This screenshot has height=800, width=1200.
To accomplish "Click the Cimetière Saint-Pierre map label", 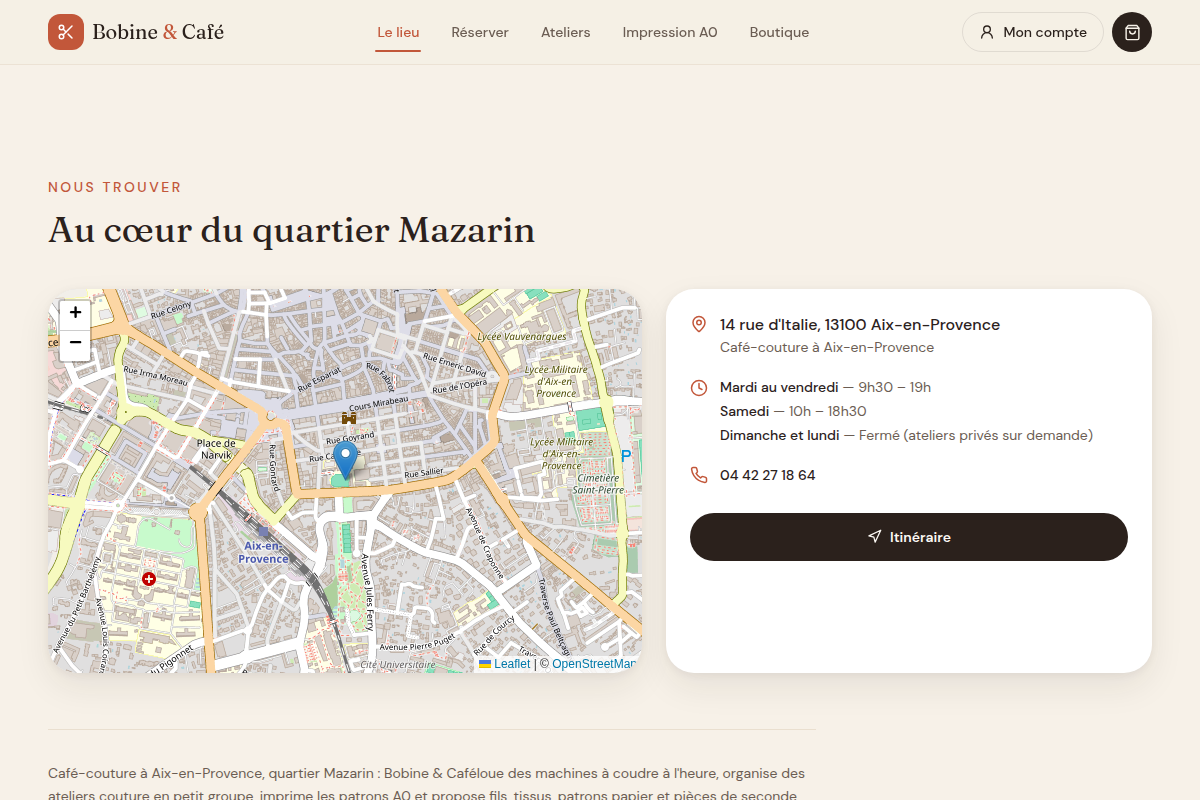I will pyautogui.click(x=598, y=484).
